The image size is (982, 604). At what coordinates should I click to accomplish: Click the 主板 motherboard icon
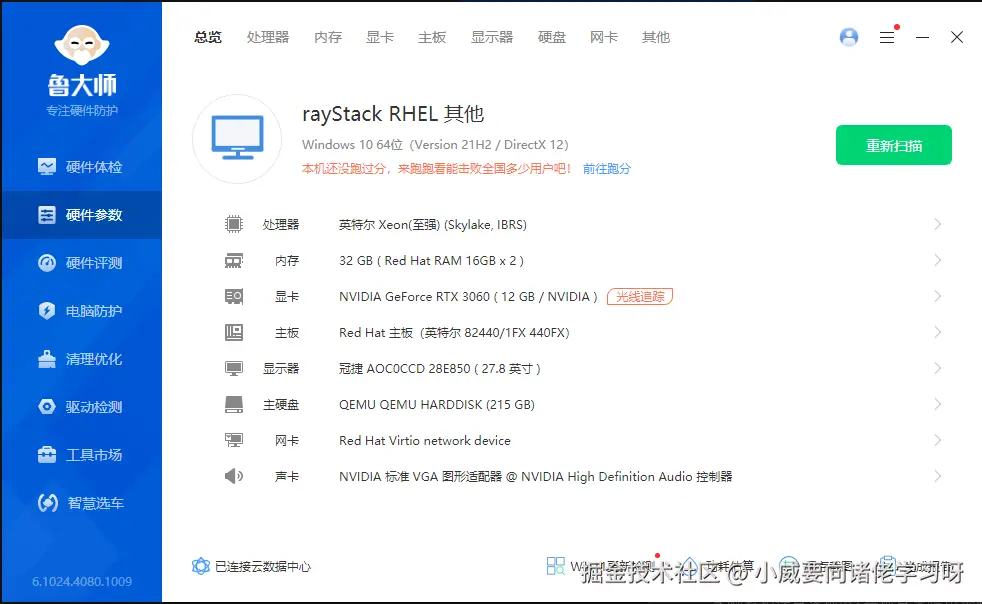point(234,333)
